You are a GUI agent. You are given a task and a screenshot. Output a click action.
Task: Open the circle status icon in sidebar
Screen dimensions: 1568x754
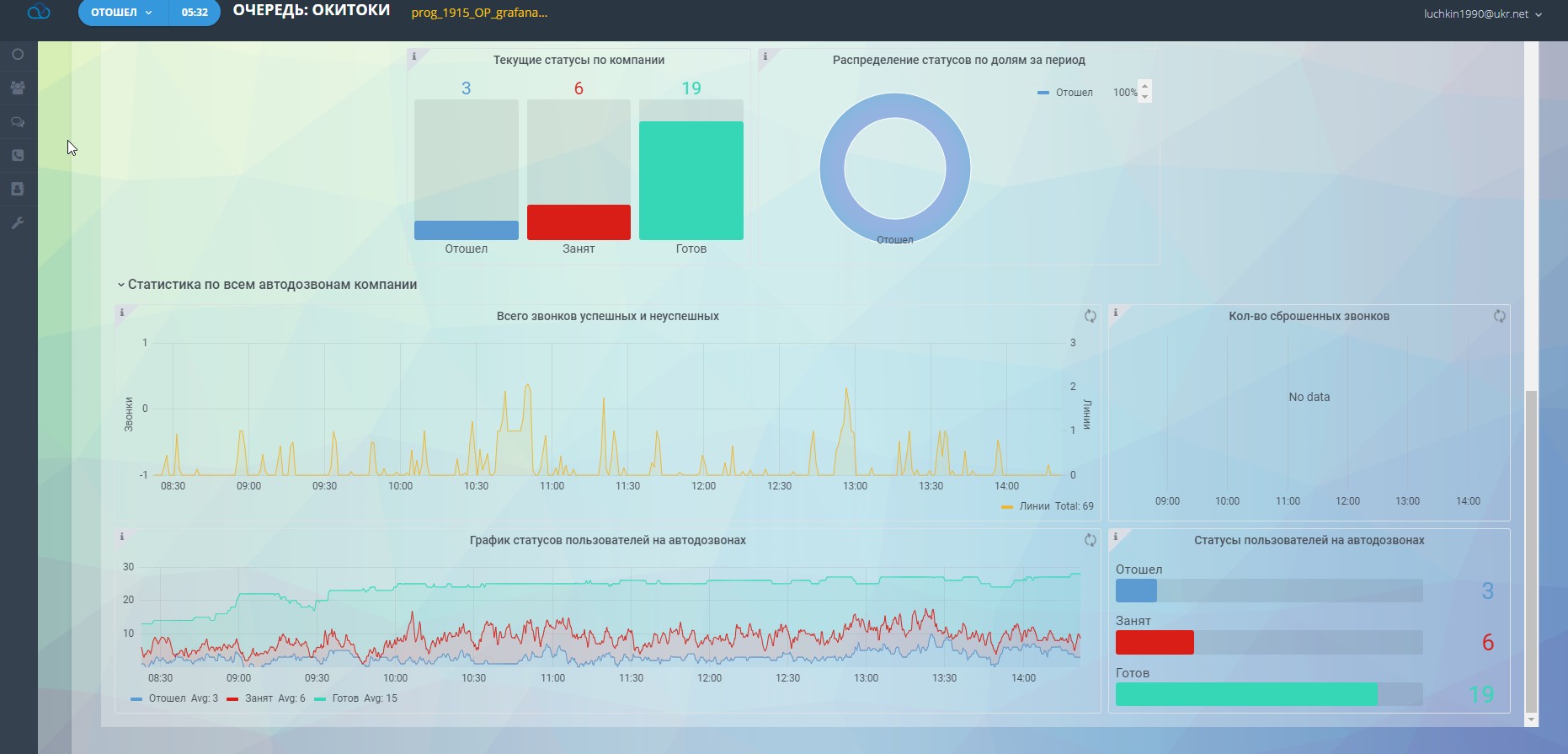(x=18, y=55)
